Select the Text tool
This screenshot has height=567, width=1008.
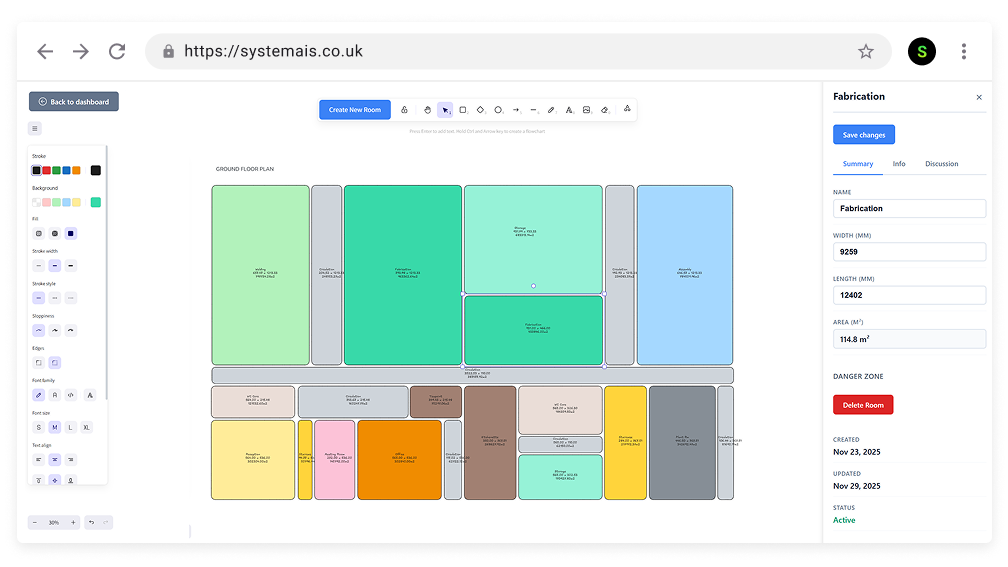pyautogui.click(x=569, y=110)
